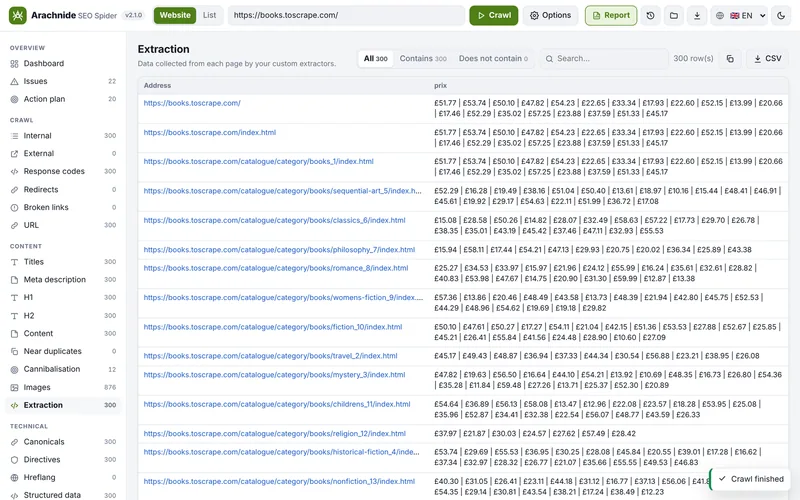Open the folder icon in top toolbar
Screen dimensions: 800x500
(673, 15)
